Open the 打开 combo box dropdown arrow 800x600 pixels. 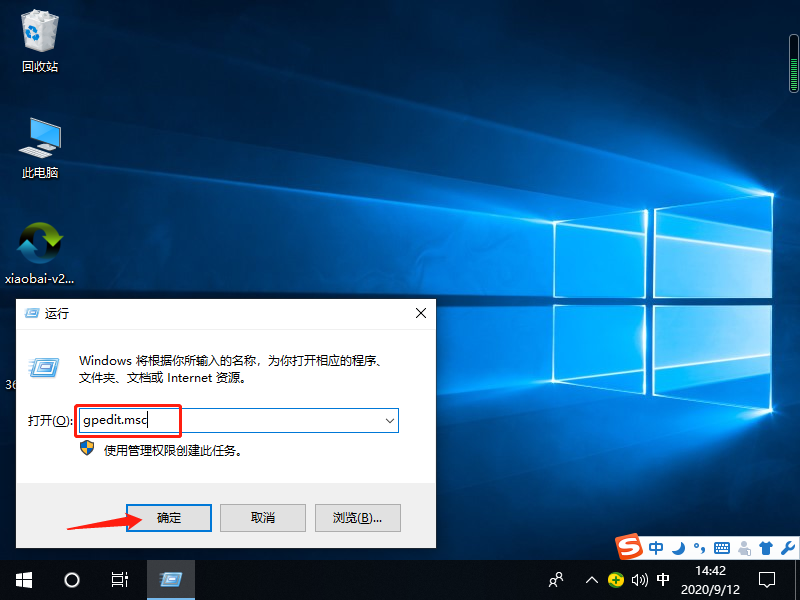[x=389, y=420]
